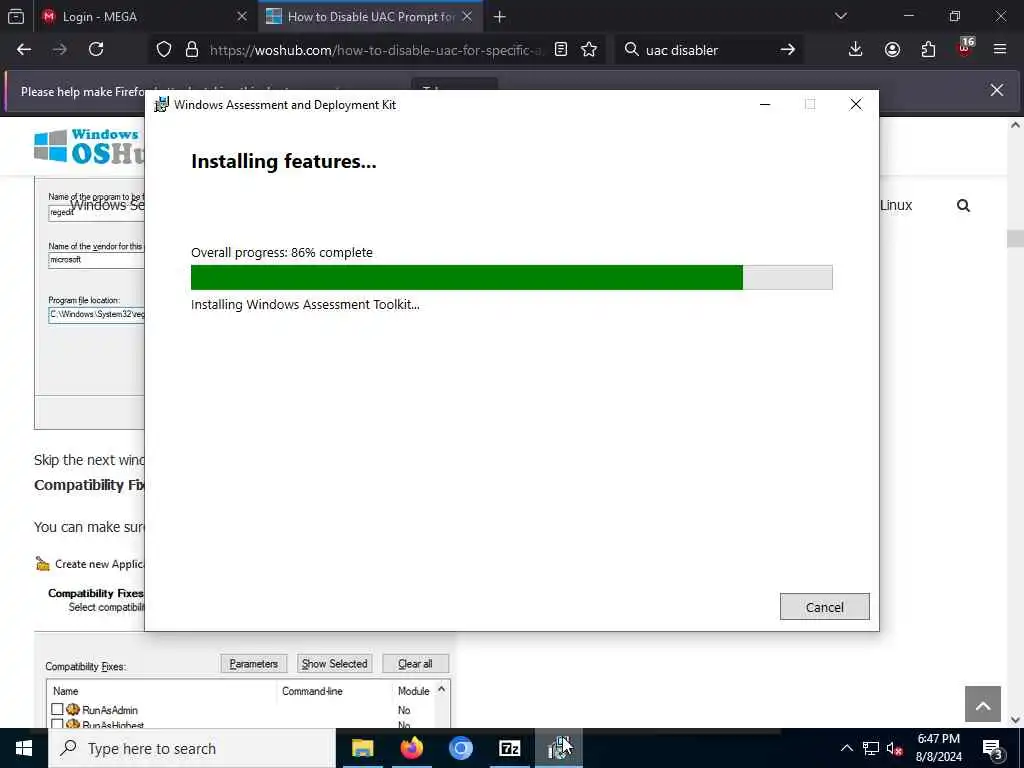Open the uBlock Origin extension with badge 16
The image size is (1024, 768).
965,48
